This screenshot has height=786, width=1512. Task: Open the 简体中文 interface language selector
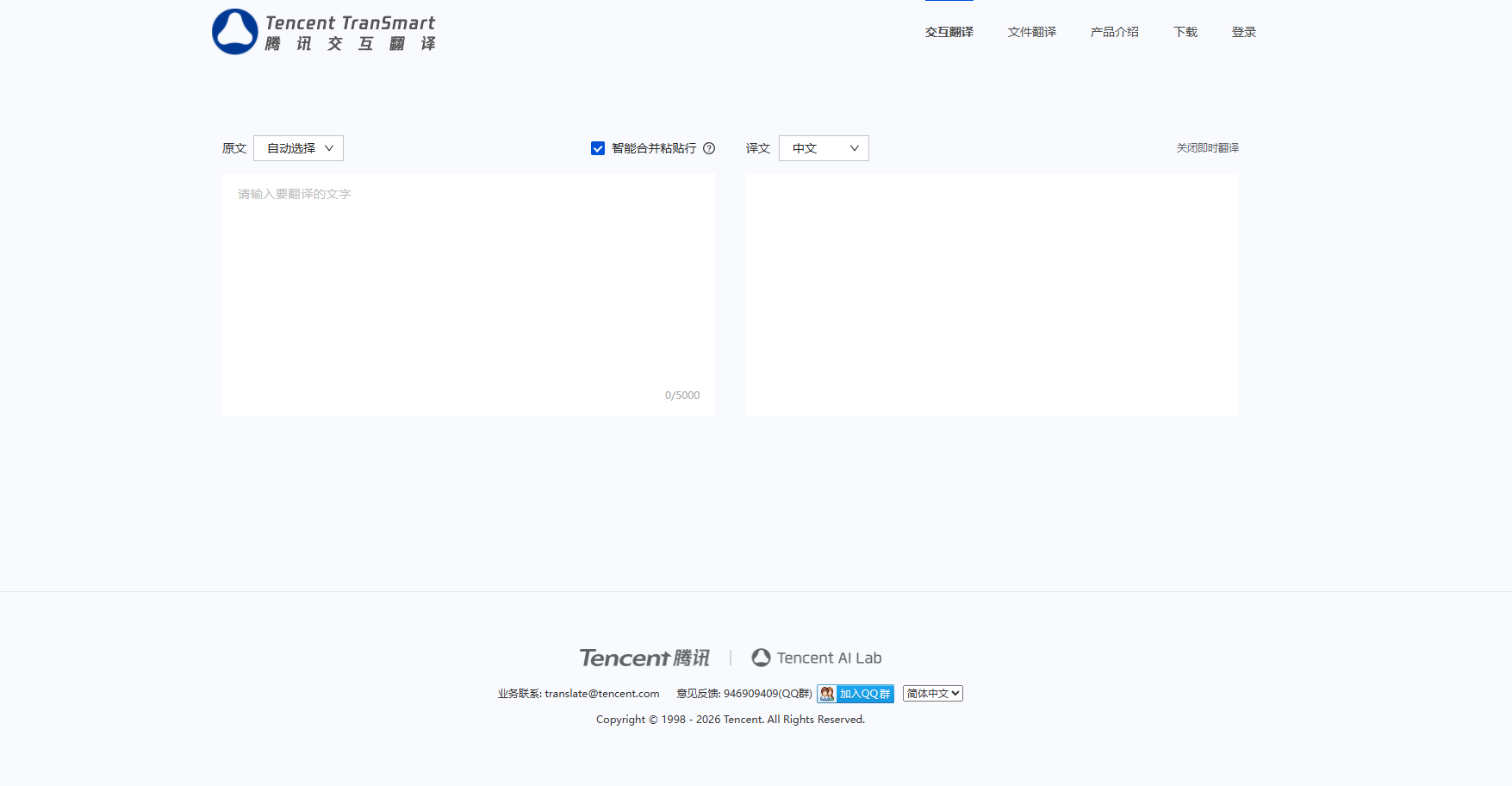point(932,694)
